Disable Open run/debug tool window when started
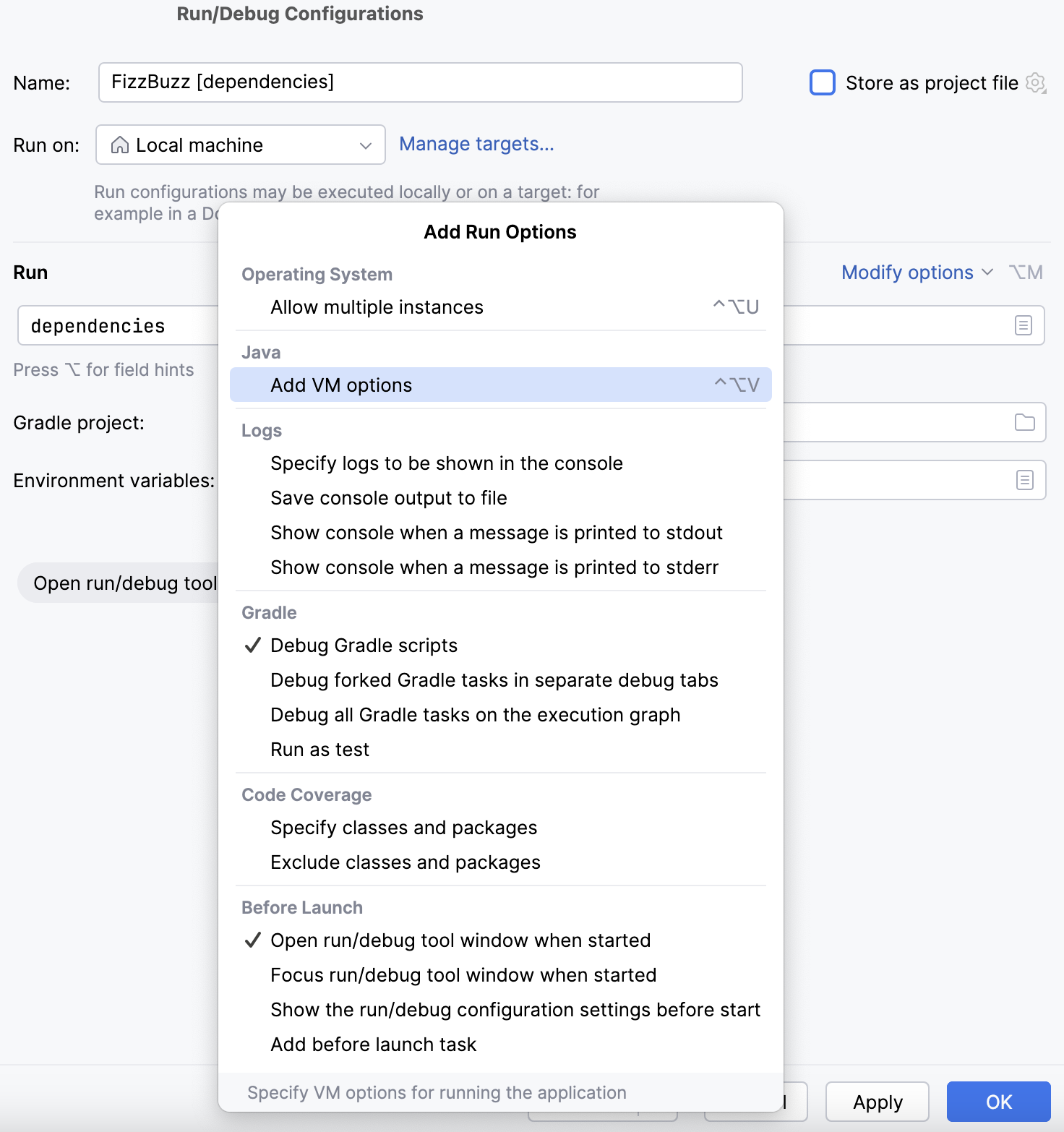 (x=460, y=940)
